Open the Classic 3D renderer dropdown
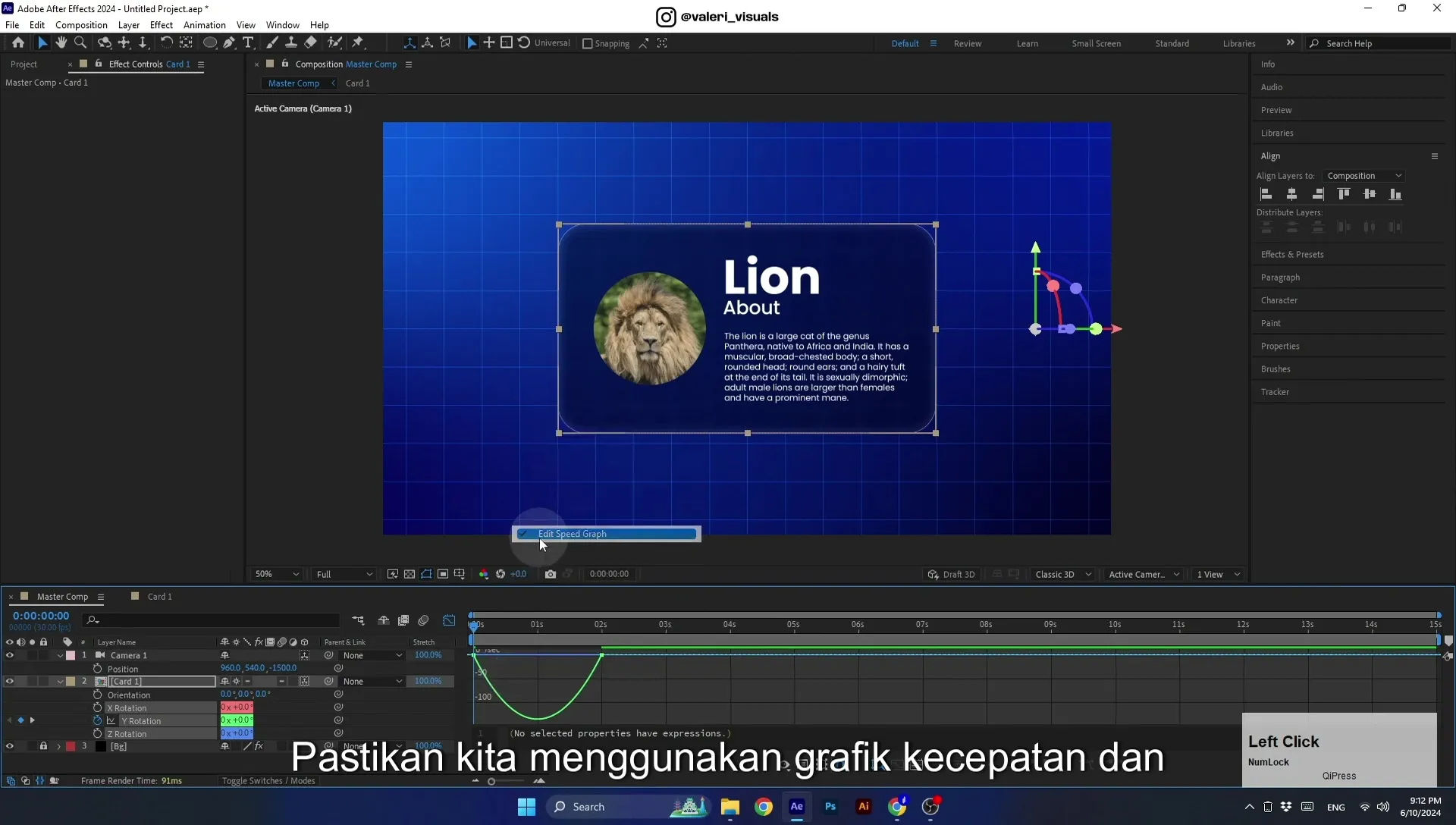The width and height of the screenshot is (1456, 825). [x=1063, y=574]
